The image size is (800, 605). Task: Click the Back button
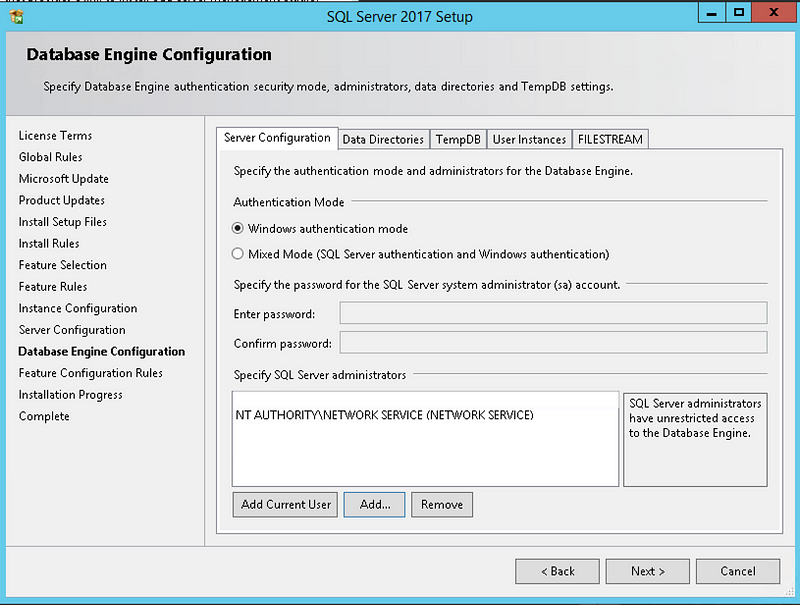tap(557, 571)
